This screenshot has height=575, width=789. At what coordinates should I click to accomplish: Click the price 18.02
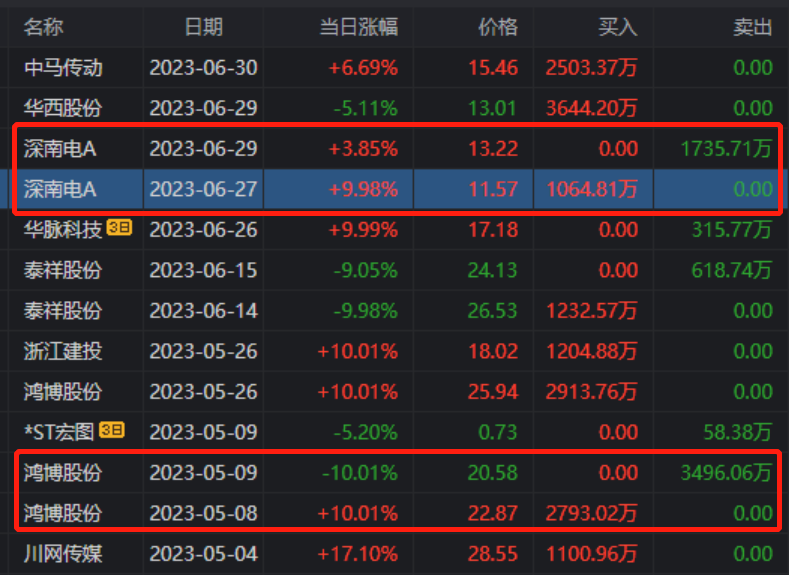tap(493, 351)
